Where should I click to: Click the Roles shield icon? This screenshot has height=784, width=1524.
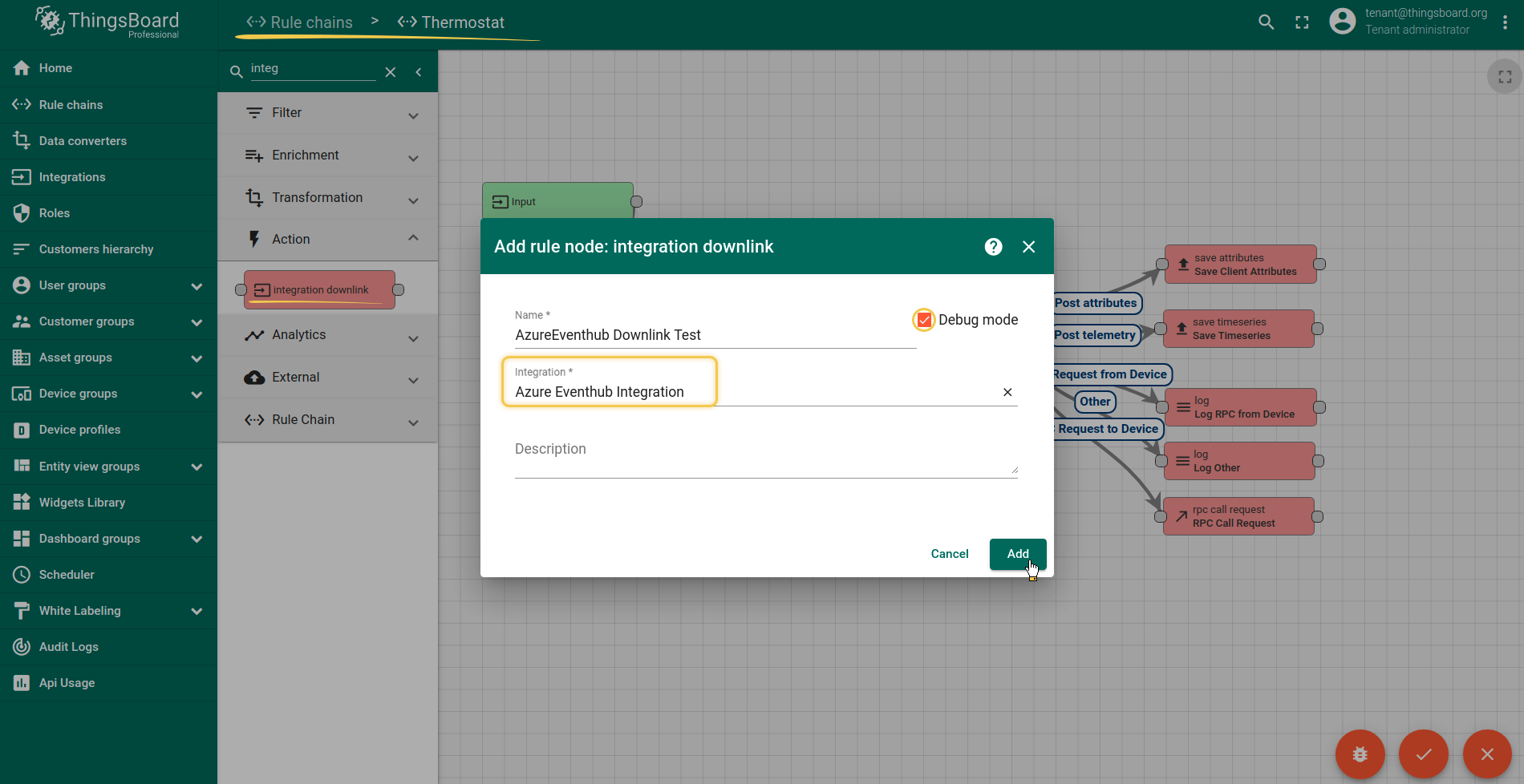(22, 213)
